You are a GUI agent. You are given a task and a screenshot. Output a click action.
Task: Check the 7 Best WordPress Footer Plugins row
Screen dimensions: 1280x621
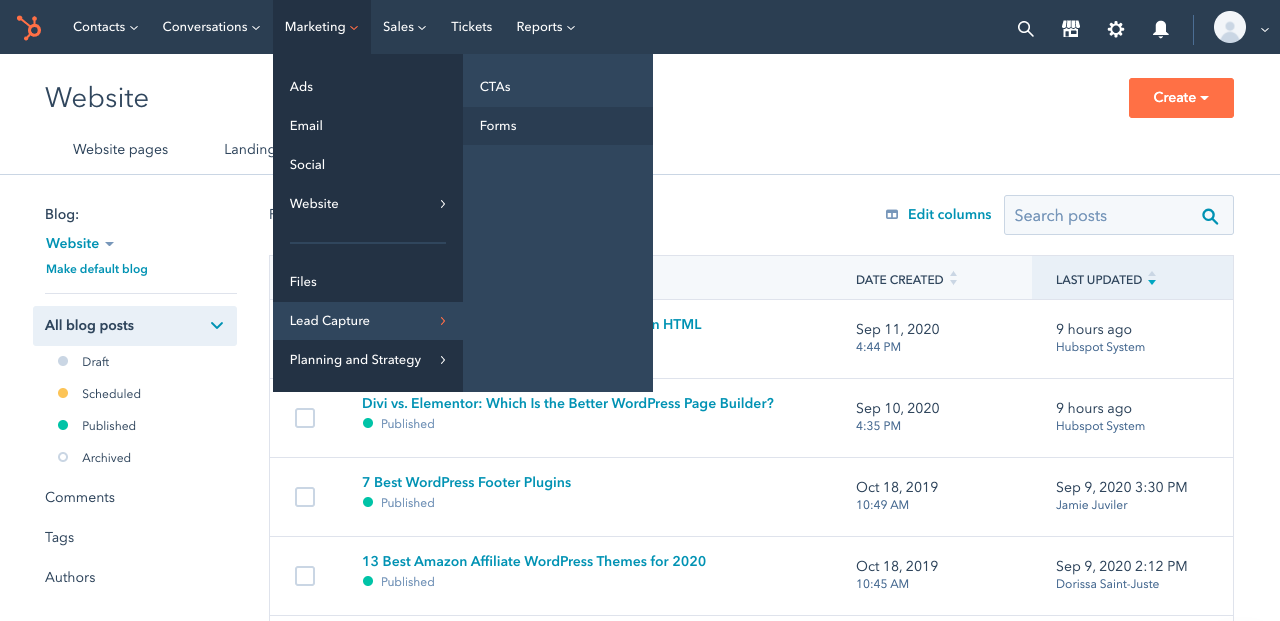pyautogui.click(x=305, y=496)
